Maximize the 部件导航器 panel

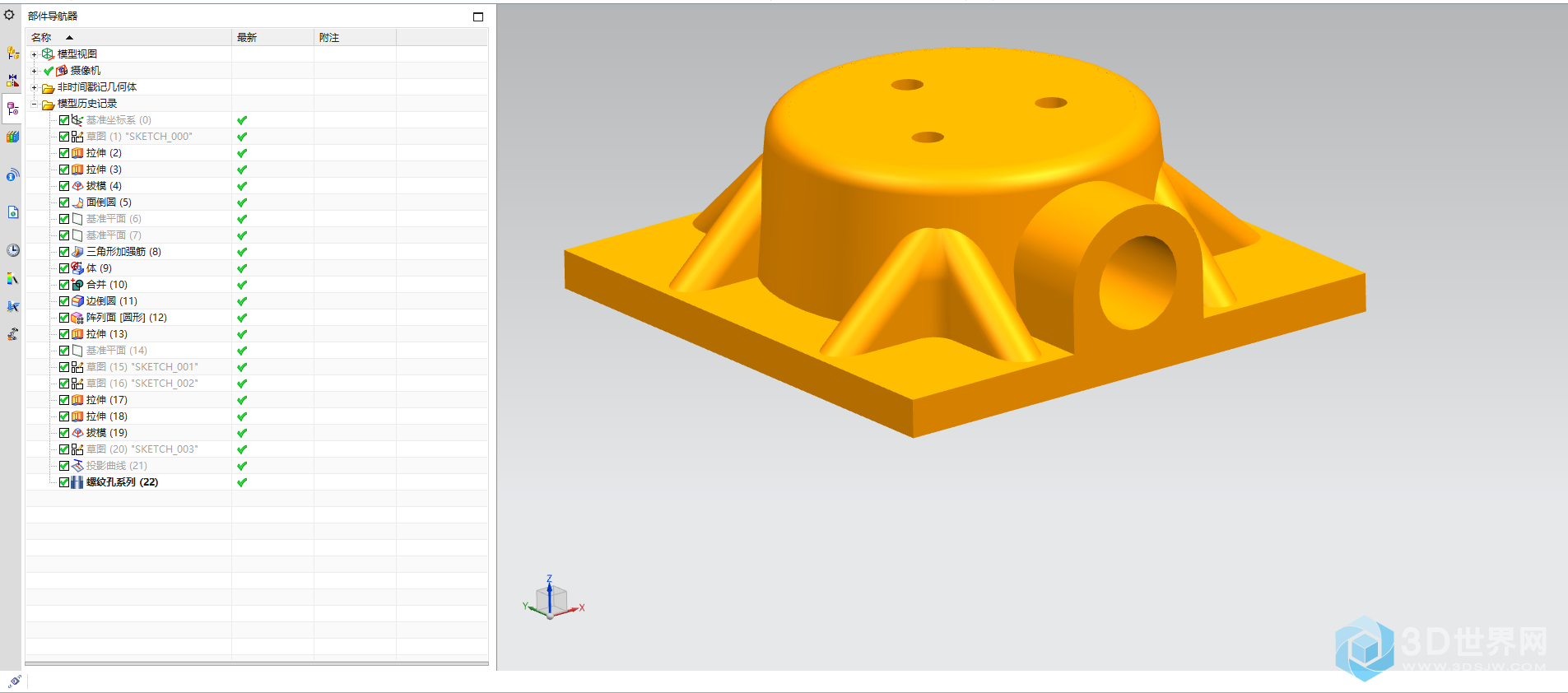point(478,16)
